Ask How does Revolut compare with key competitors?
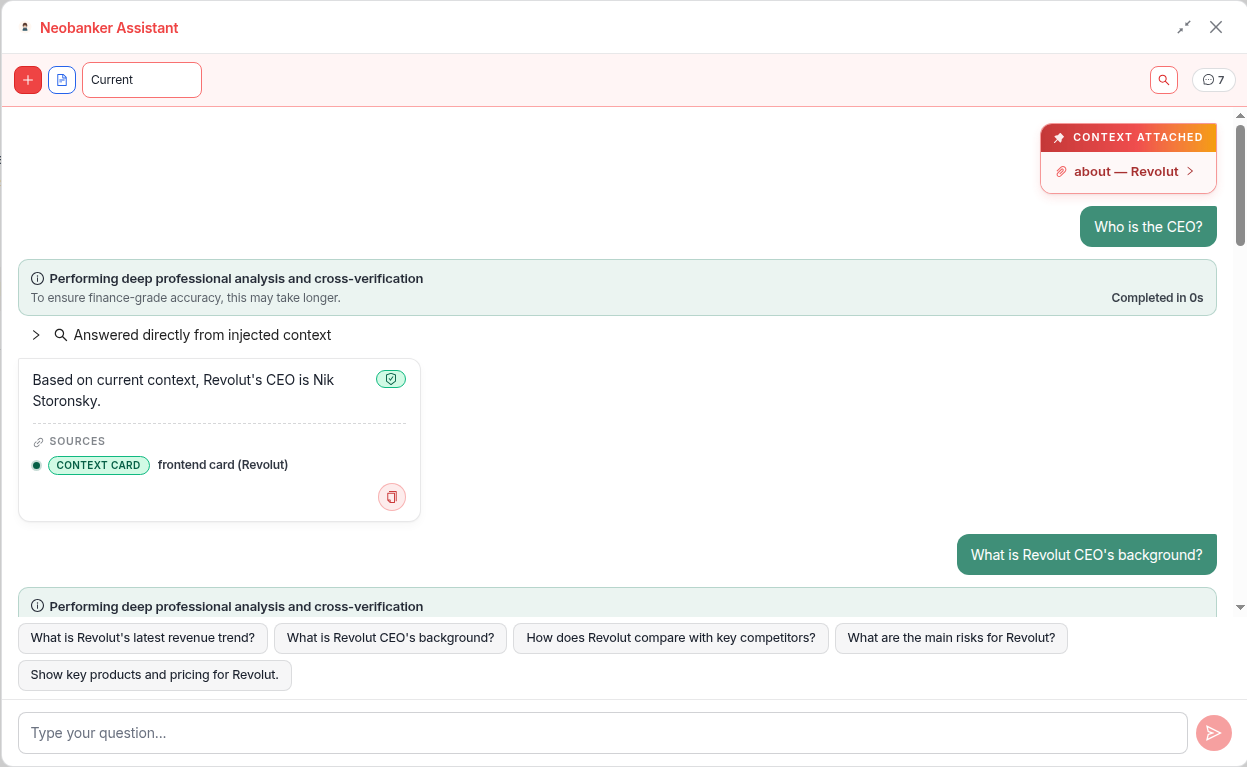Image resolution: width=1247 pixels, height=767 pixels. click(670, 637)
